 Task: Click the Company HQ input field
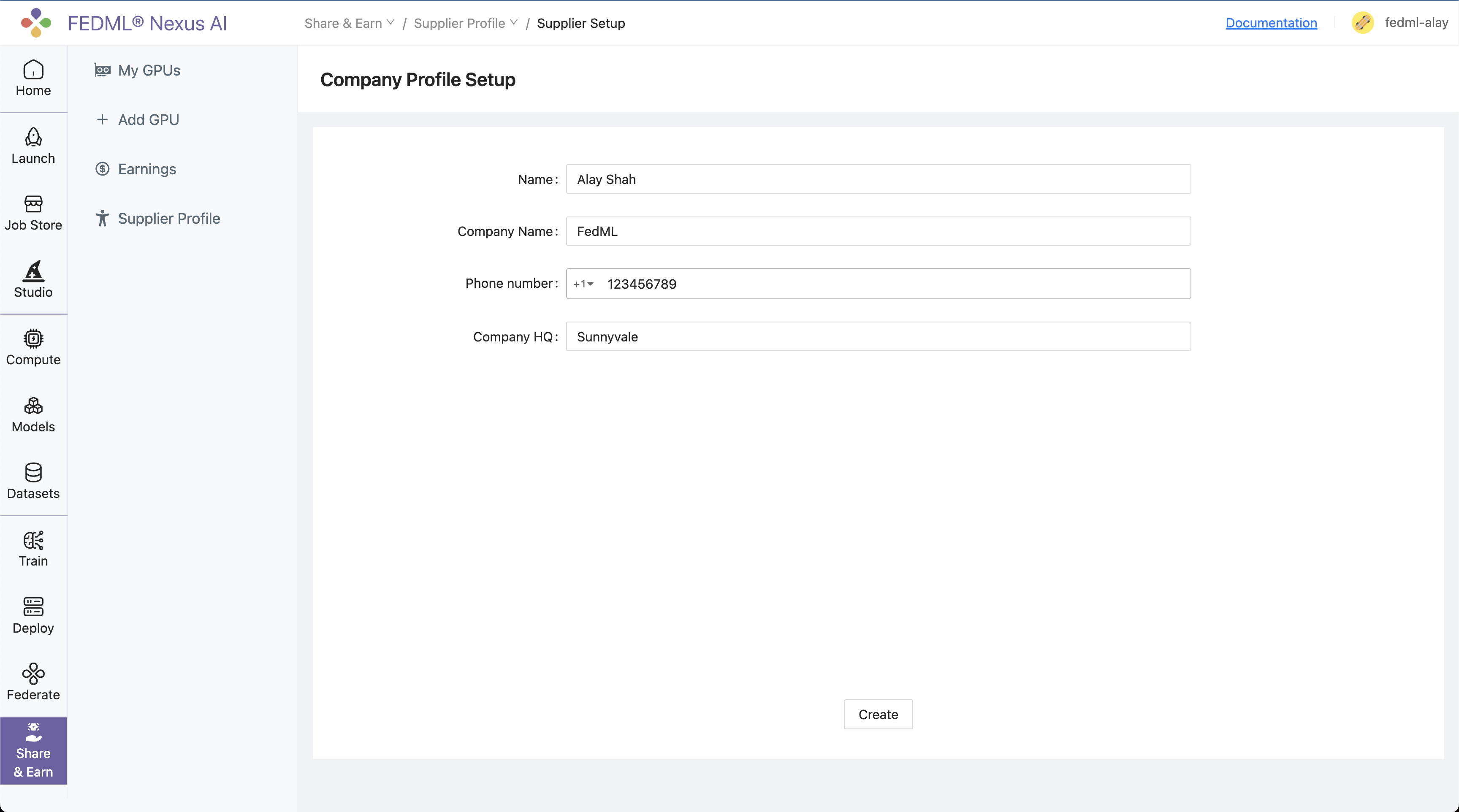878,337
